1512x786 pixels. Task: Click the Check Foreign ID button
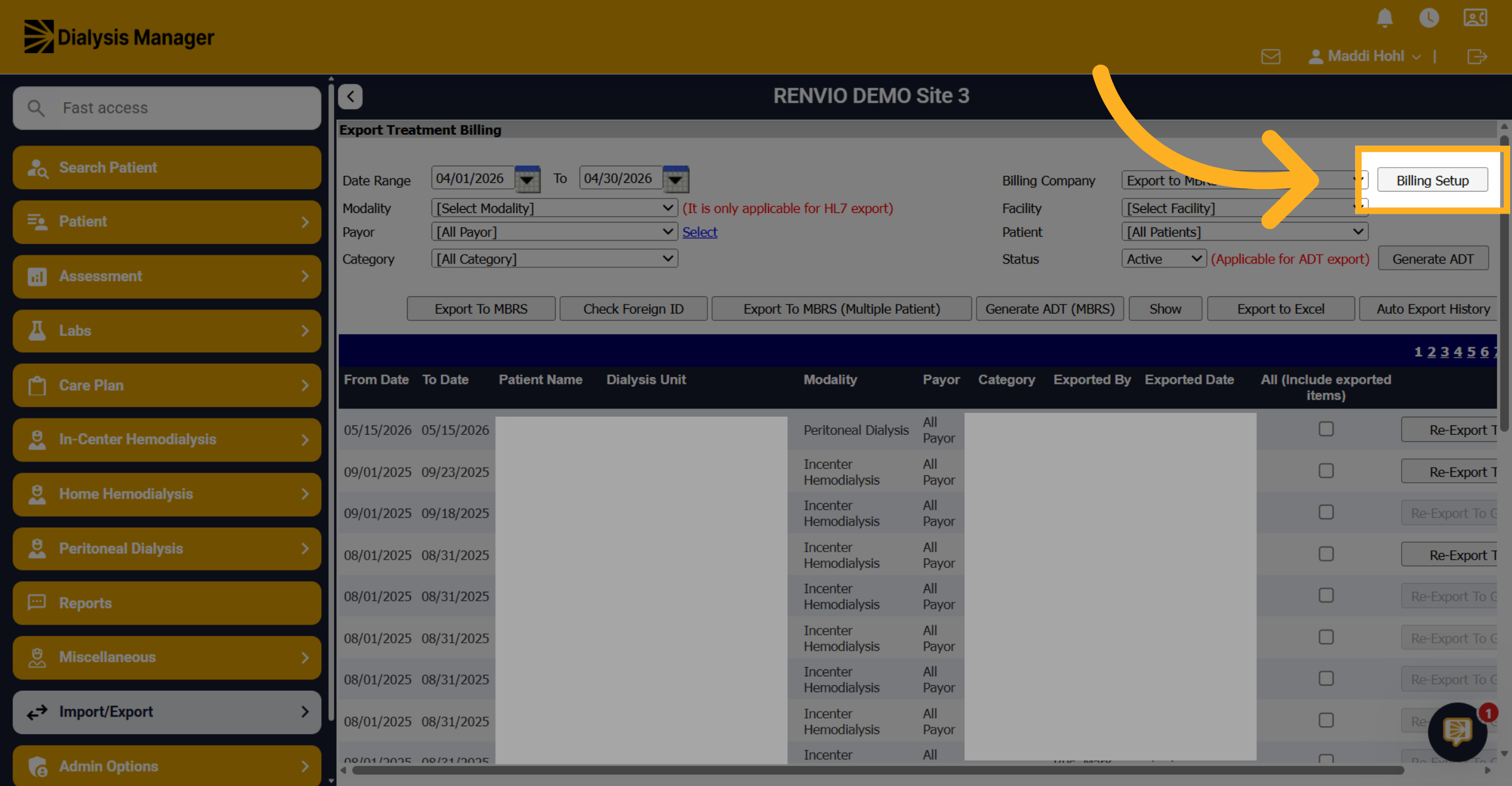(633, 309)
